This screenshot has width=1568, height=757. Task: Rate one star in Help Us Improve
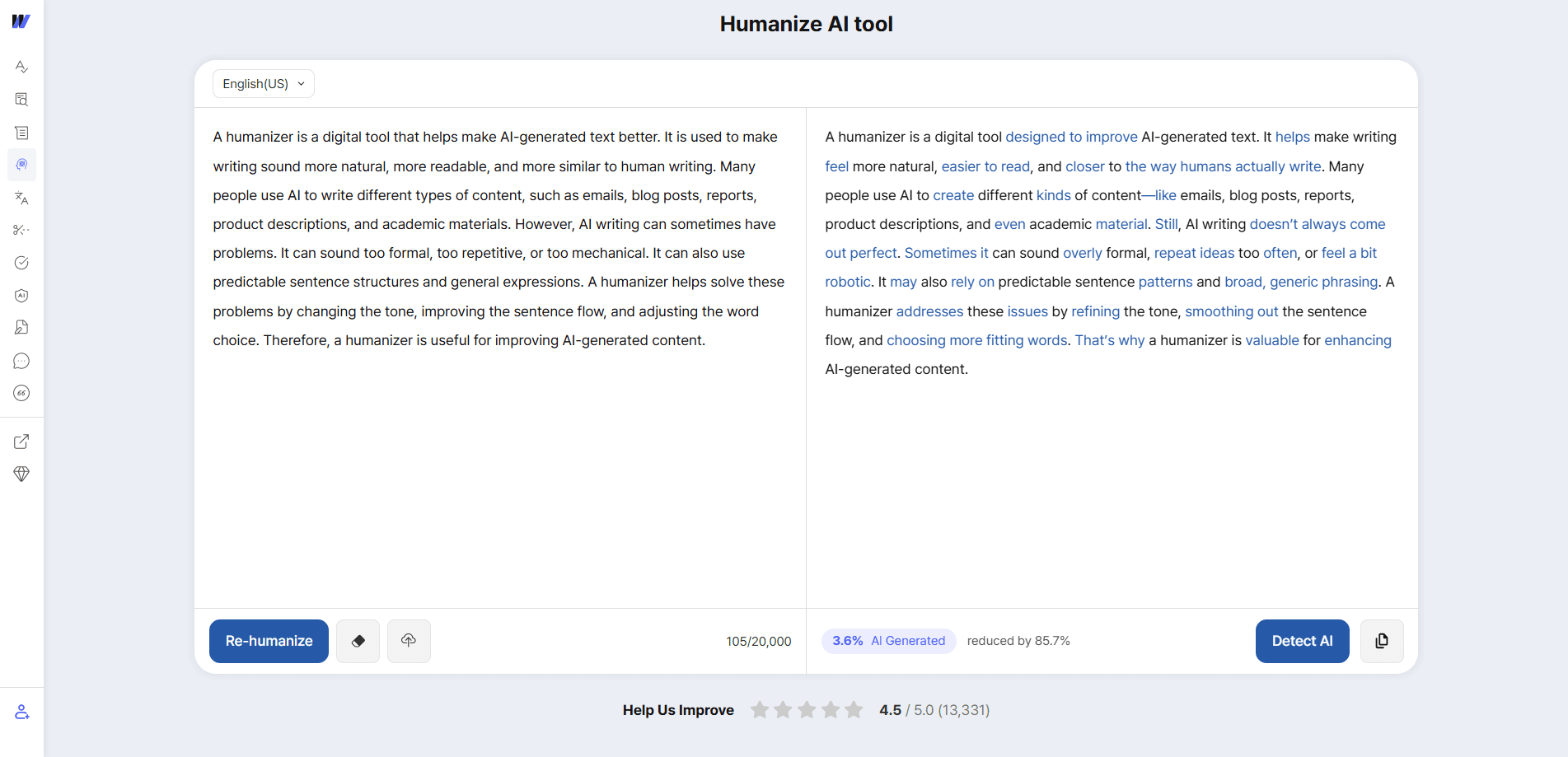point(760,710)
